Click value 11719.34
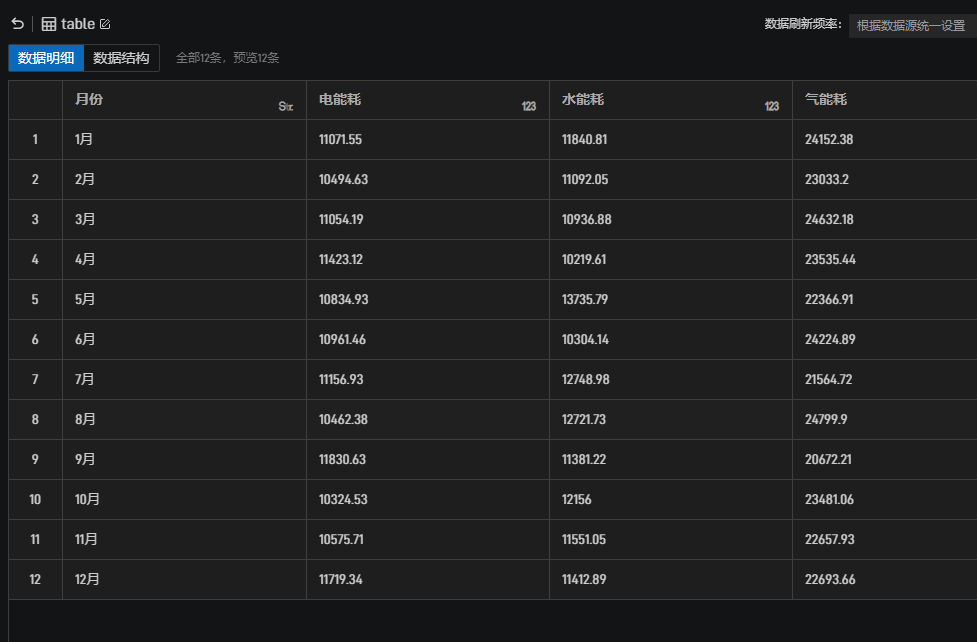This screenshot has width=977, height=642. (x=340, y=579)
